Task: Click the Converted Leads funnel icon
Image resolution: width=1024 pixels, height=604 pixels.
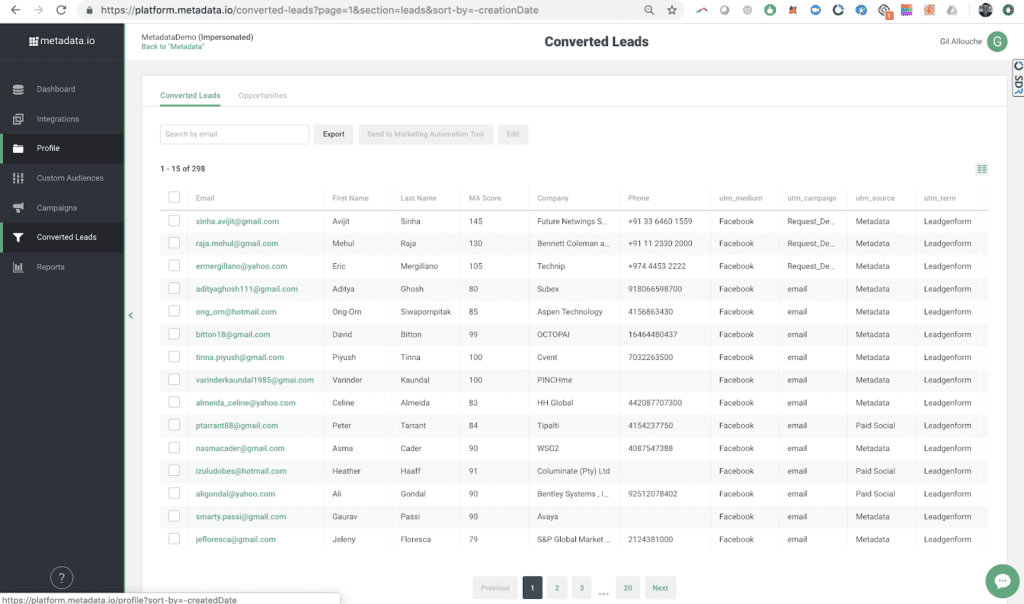Action: pyautogui.click(x=18, y=237)
